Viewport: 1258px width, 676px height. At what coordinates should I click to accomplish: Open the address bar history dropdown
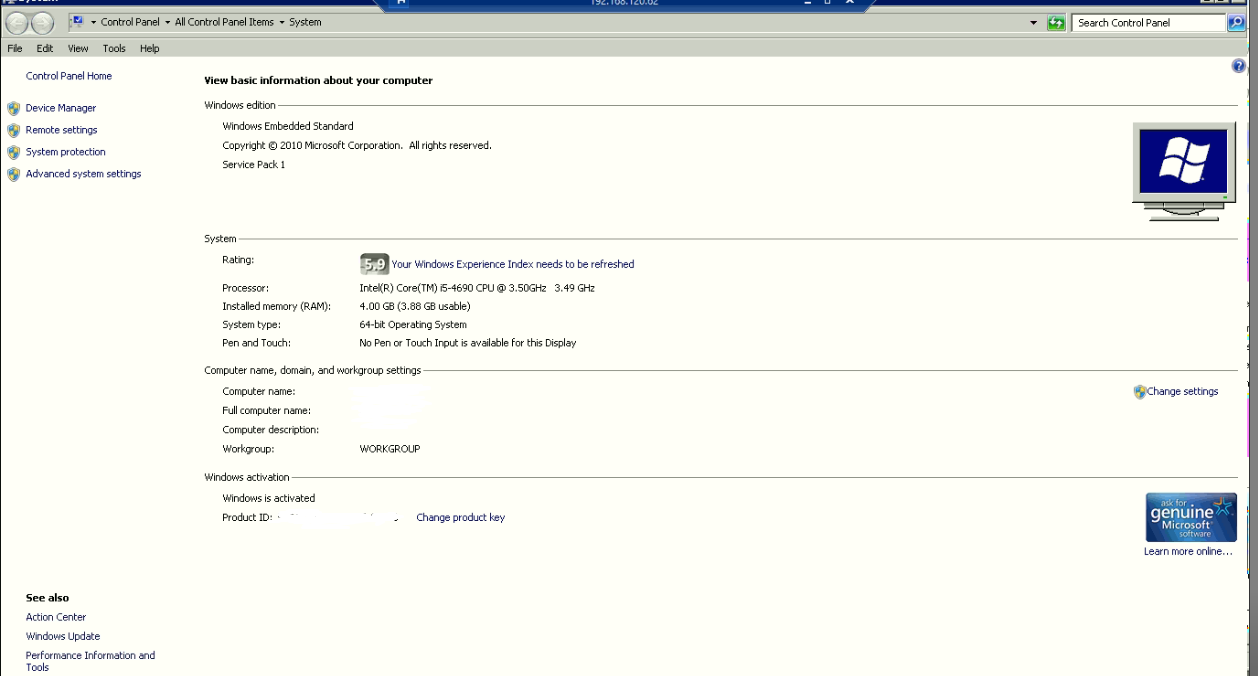pyautogui.click(x=1034, y=22)
